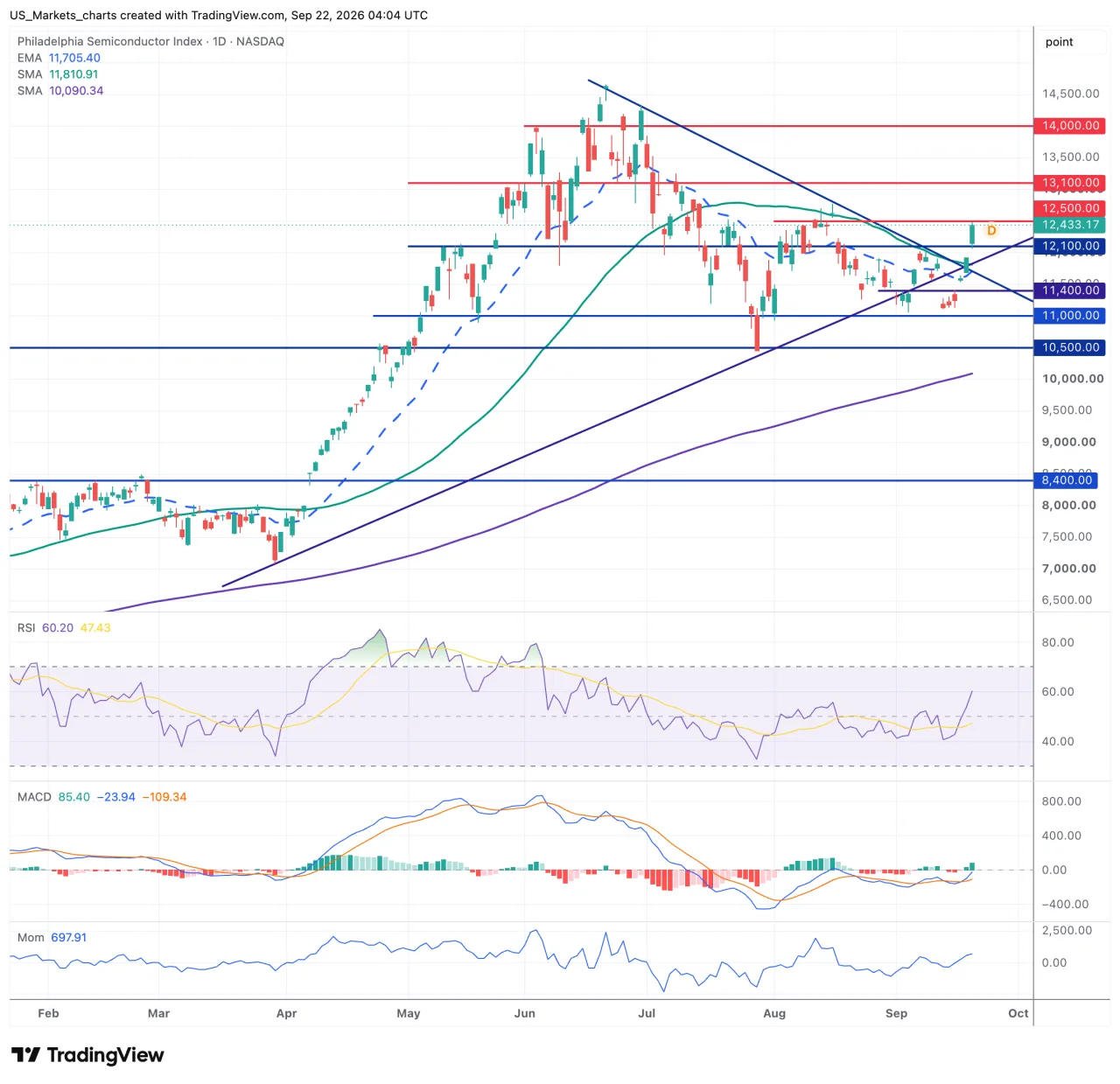
Task: Select the SMA 11,810.91 legend entry
Action: [58, 74]
